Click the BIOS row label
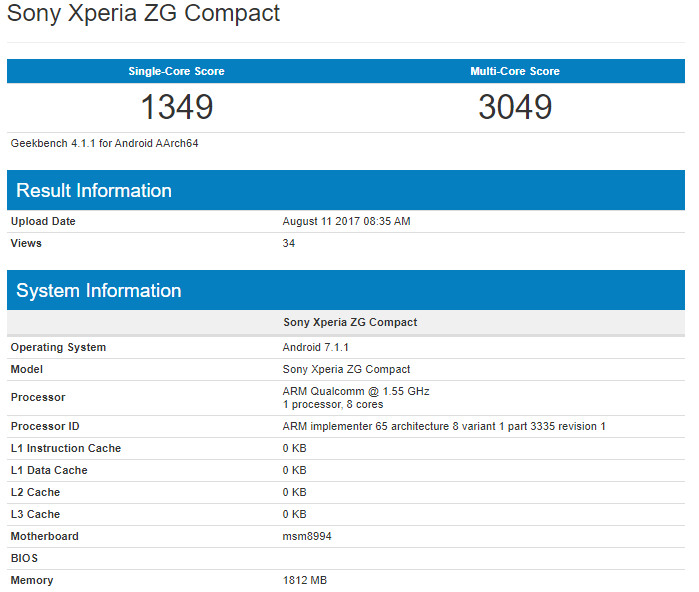699x592 pixels. [x=24, y=558]
